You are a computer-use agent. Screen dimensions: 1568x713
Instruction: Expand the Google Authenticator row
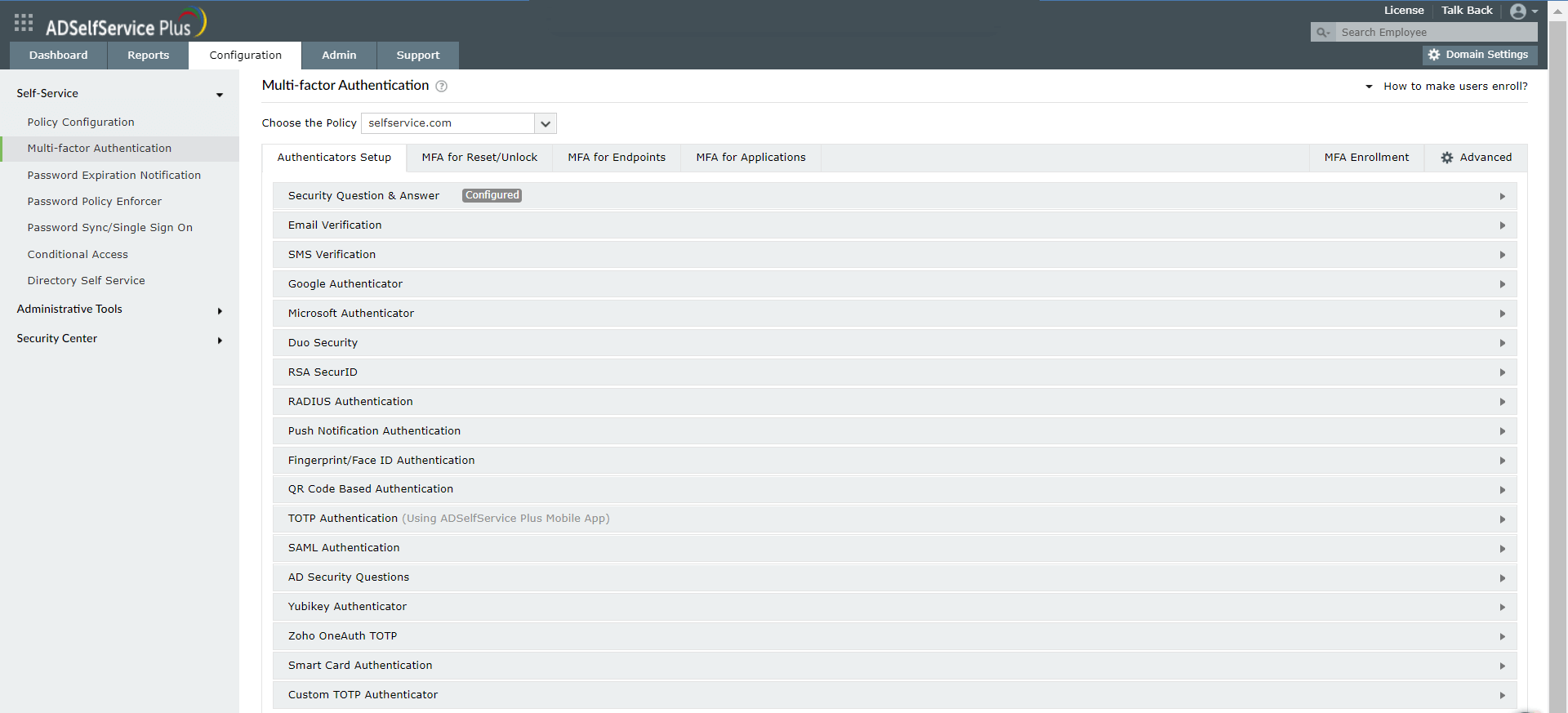click(895, 284)
